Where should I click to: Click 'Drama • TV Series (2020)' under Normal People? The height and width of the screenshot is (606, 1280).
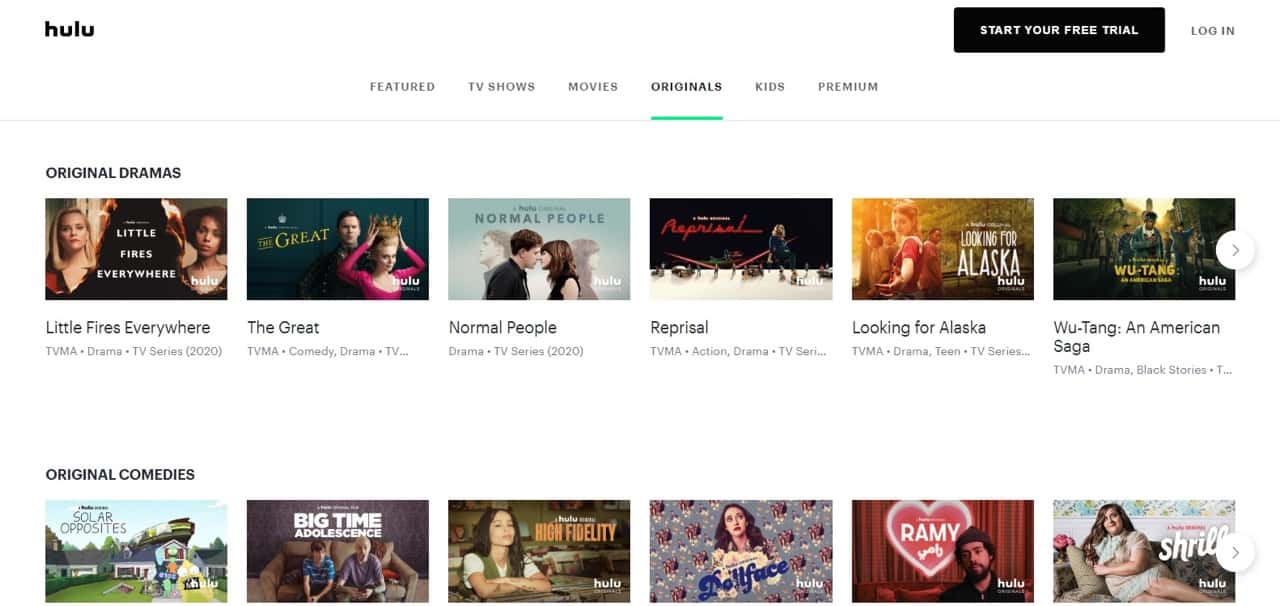516,352
